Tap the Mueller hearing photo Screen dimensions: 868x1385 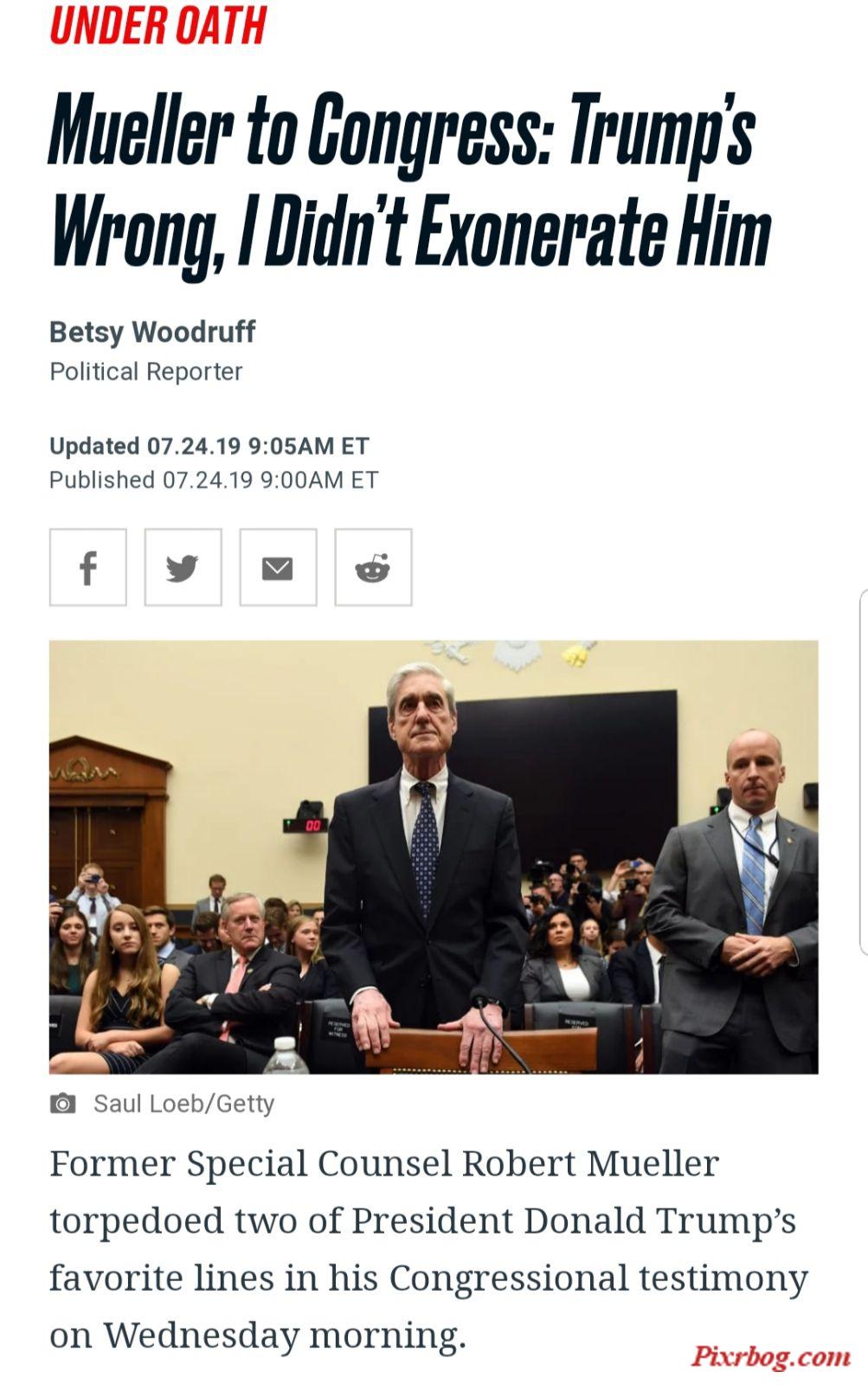434,857
